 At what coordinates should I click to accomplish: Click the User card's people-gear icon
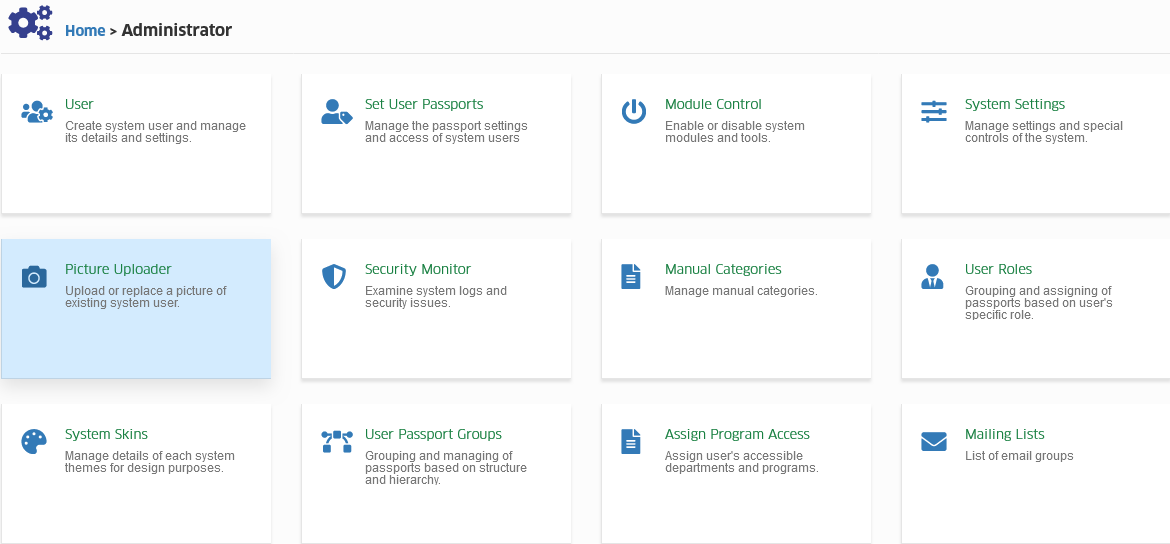pos(37,112)
